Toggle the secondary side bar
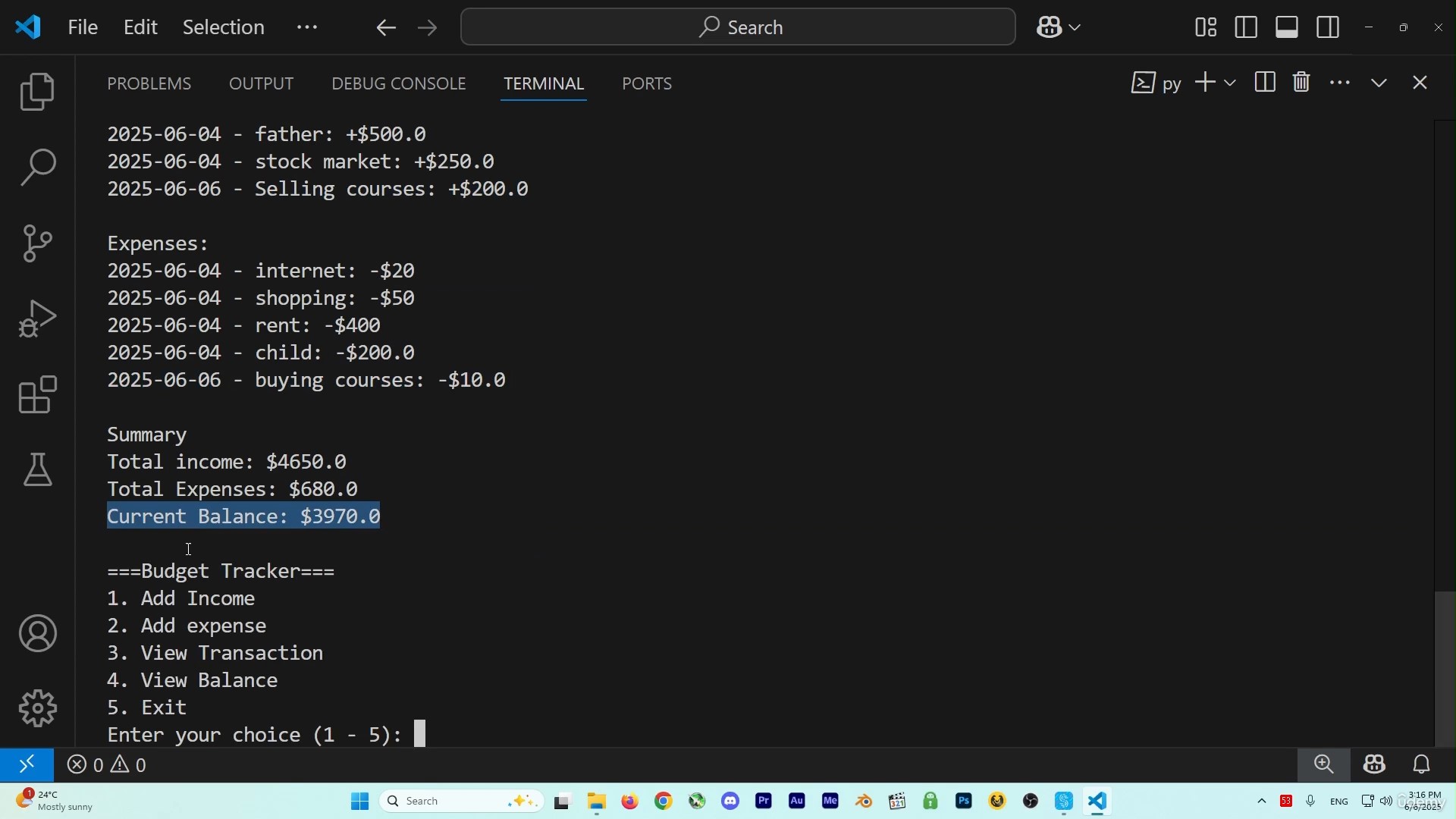The width and height of the screenshot is (1456, 819). coord(1328,27)
